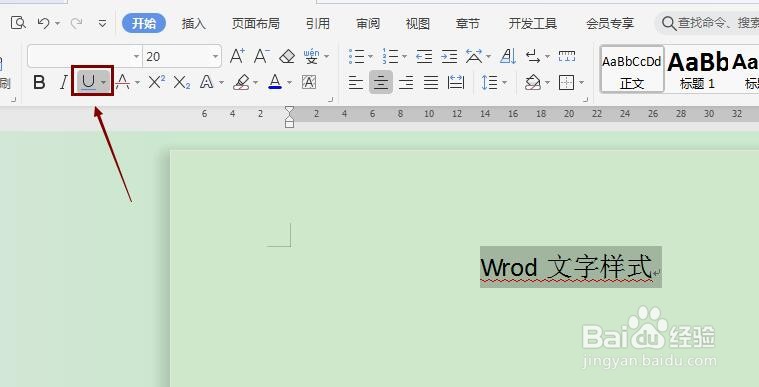Open the 引用 tab
This screenshot has width=759, height=387.
click(x=318, y=23)
